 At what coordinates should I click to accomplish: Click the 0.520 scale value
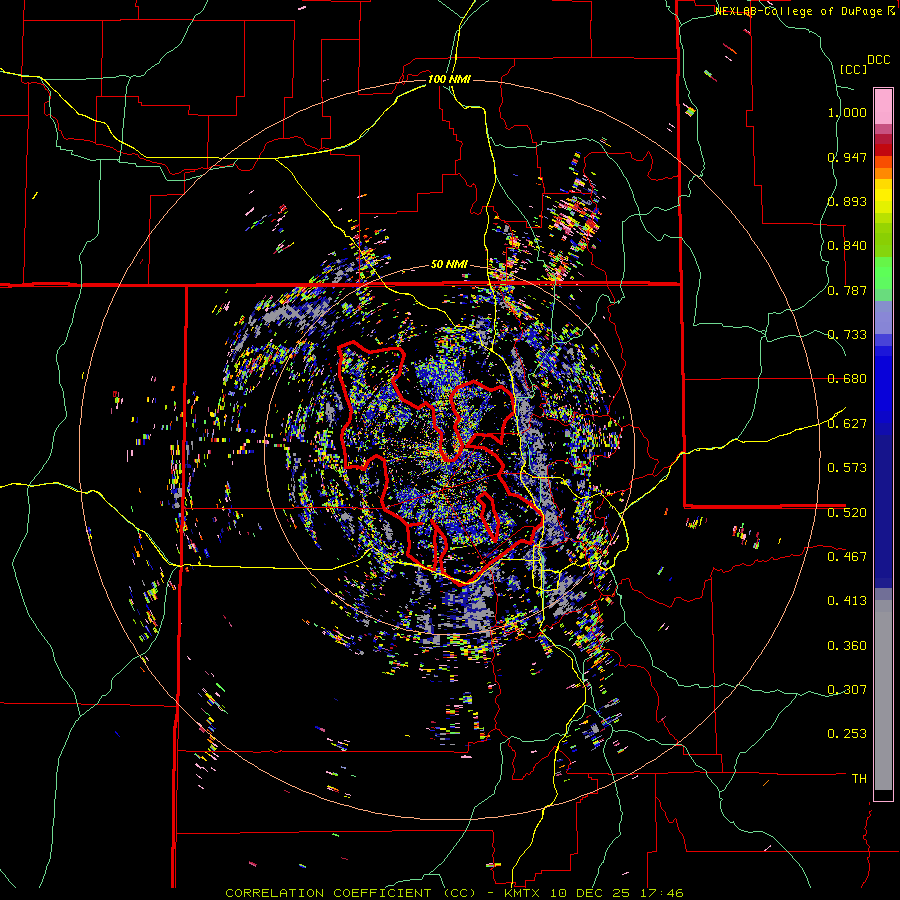(847, 512)
